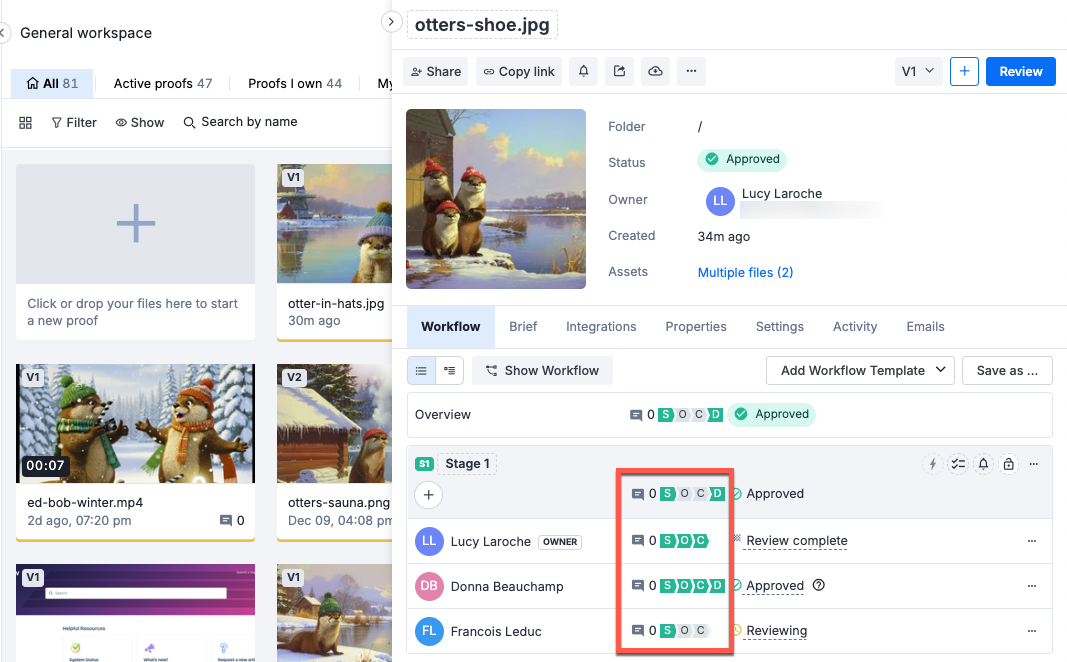Click the bell notification icon in proof toolbar
1067x662 pixels.
tap(584, 71)
